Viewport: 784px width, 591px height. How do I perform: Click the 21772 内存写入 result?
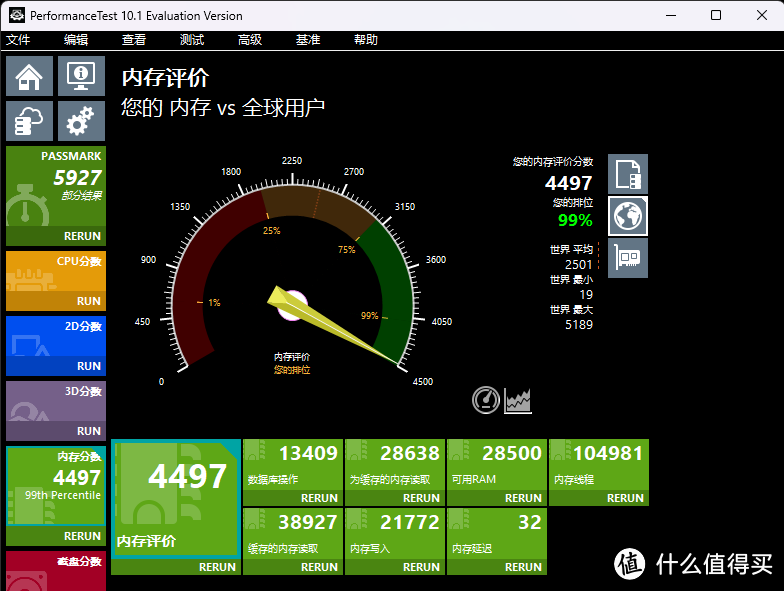pos(395,534)
